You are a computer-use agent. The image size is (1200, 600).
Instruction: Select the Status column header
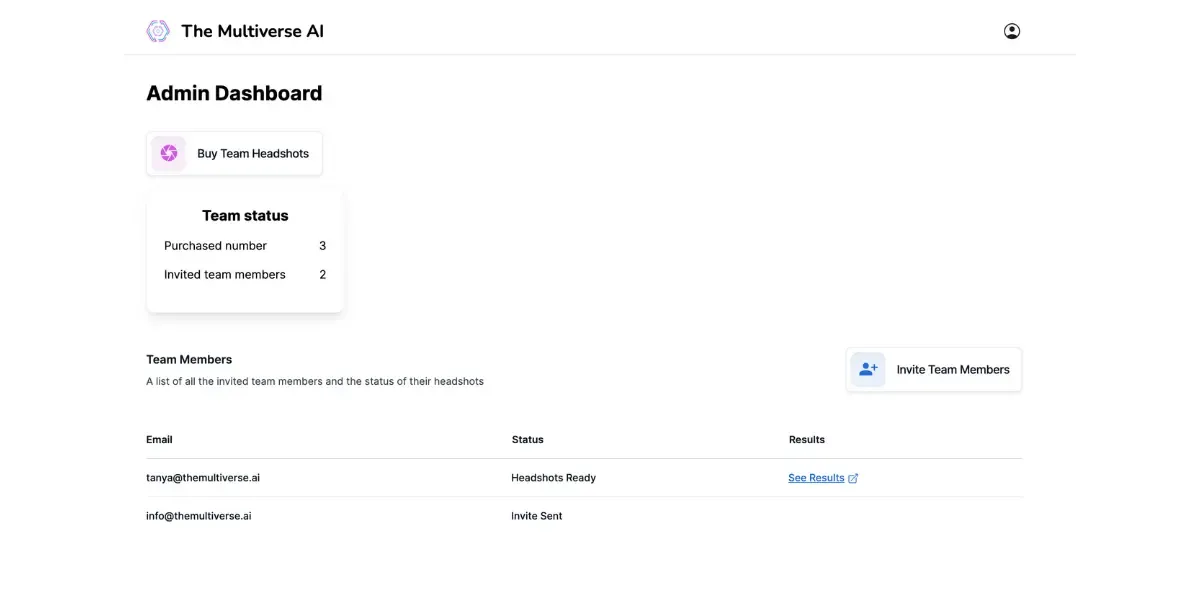click(527, 439)
